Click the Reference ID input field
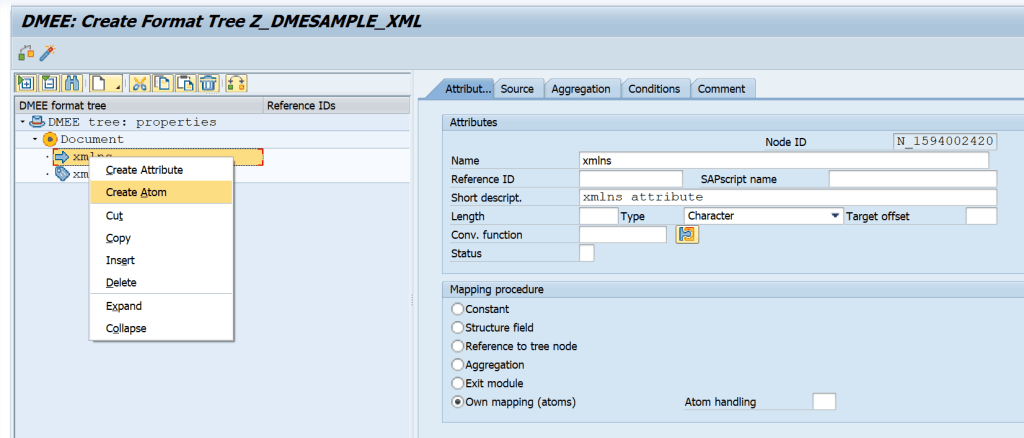1024x438 pixels. tap(630, 179)
